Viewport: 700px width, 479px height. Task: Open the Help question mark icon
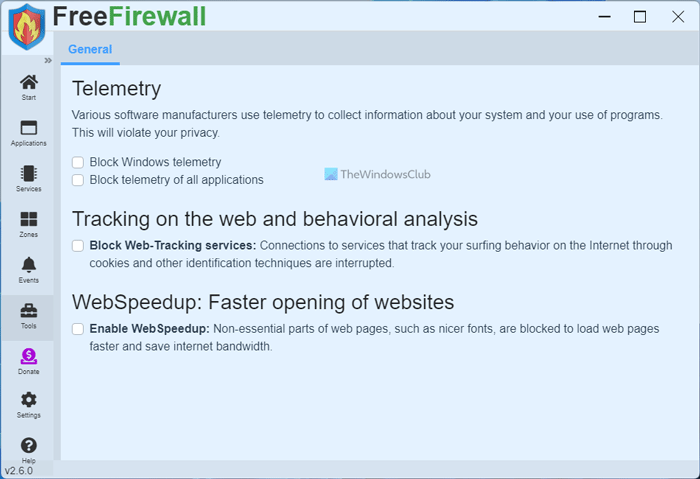click(28, 447)
